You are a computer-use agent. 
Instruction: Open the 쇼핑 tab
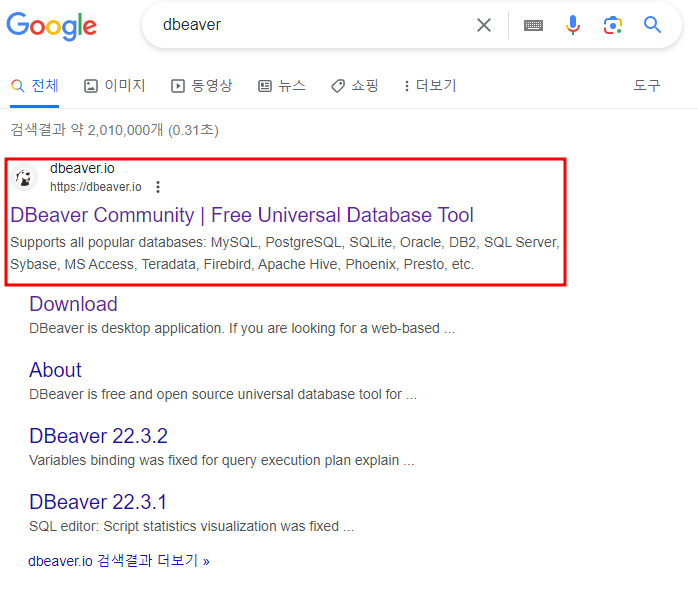click(x=355, y=85)
